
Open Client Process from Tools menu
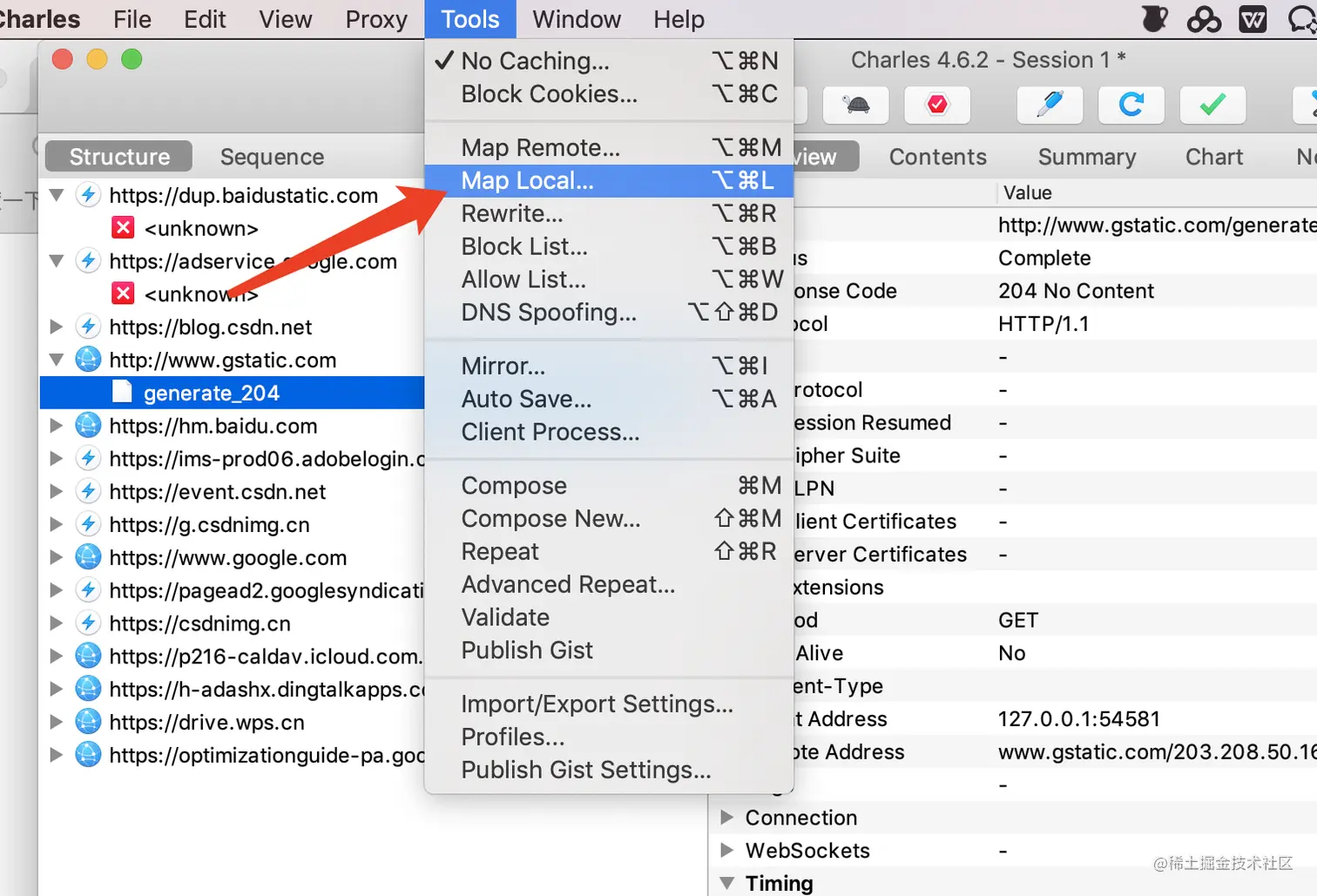click(x=609, y=432)
